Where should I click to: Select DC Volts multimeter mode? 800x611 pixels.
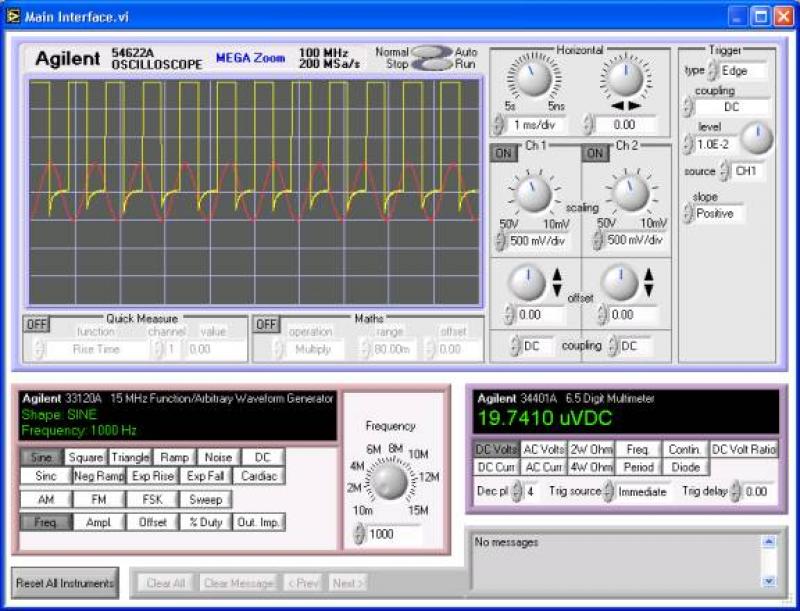click(496, 449)
